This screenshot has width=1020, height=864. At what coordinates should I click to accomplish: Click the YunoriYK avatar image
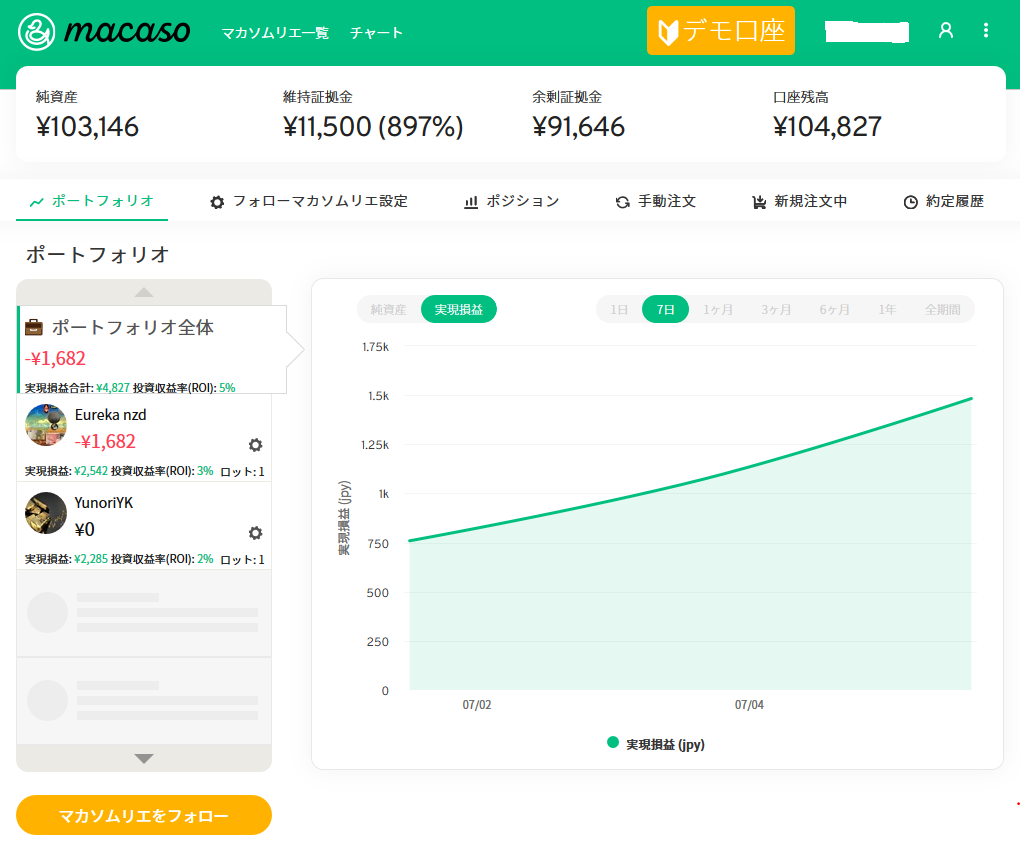coord(46,513)
